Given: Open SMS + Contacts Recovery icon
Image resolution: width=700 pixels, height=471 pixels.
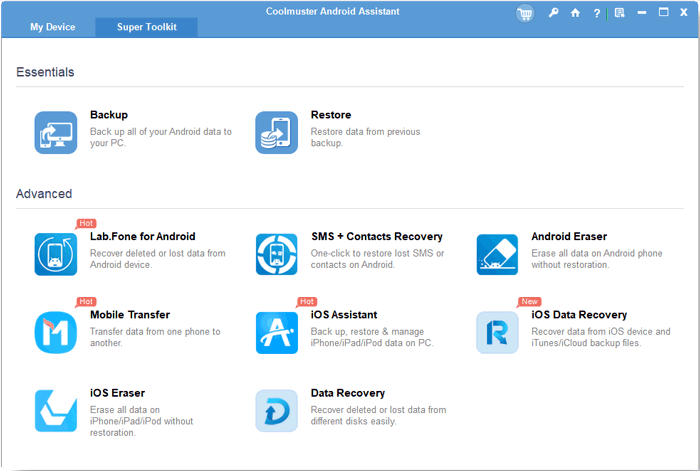Looking at the screenshot, I should click(x=276, y=254).
